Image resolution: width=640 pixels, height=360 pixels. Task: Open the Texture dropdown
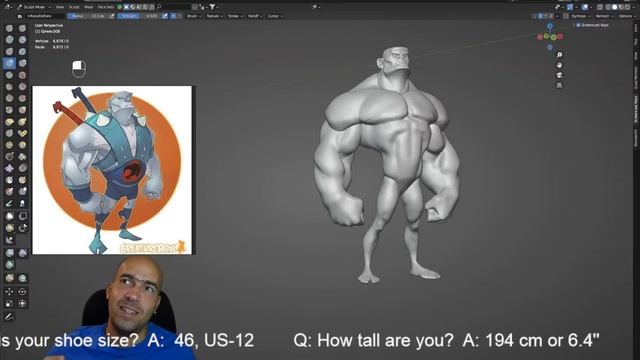click(x=214, y=16)
